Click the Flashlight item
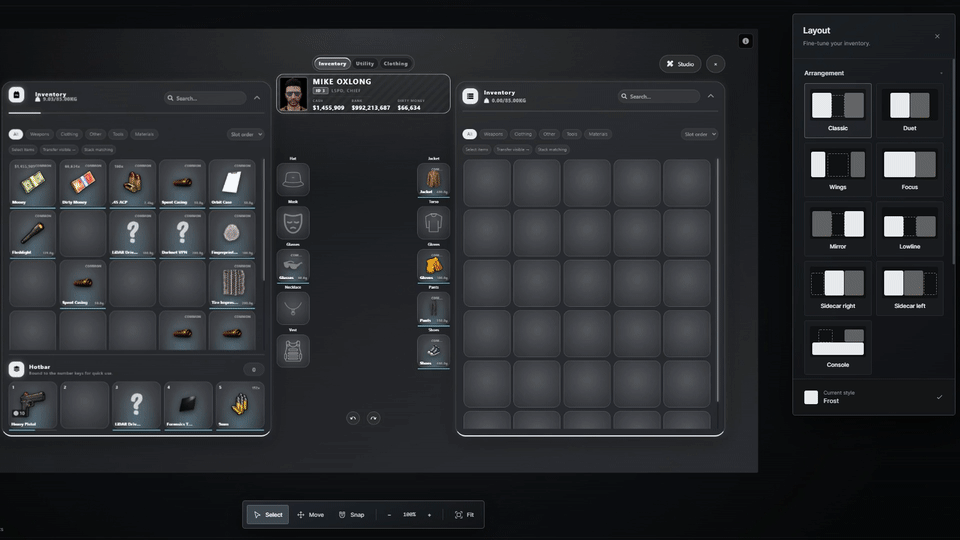The height and width of the screenshot is (540, 960). (32, 234)
